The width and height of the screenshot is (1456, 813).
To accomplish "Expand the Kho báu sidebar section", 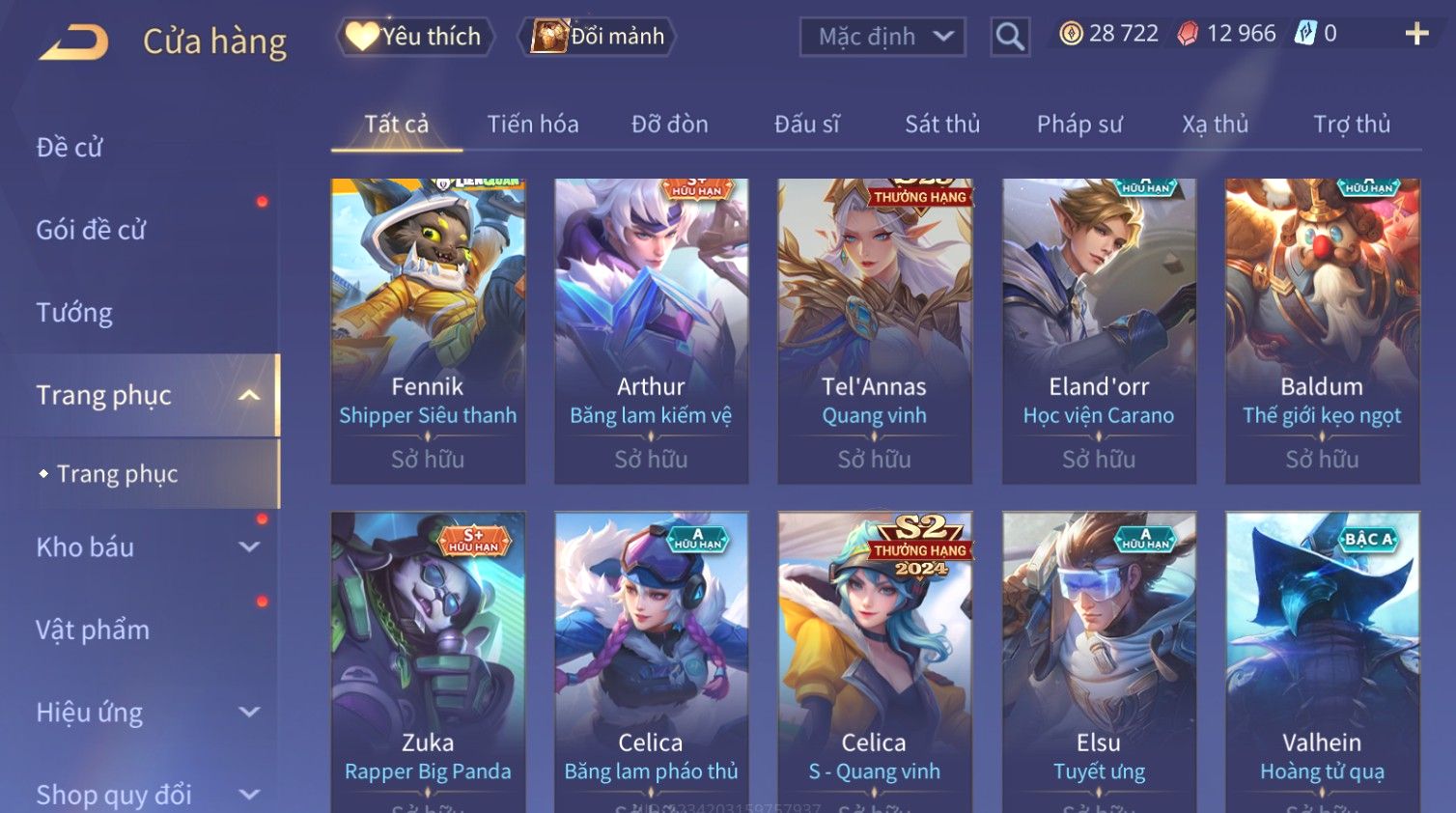I will tap(249, 547).
